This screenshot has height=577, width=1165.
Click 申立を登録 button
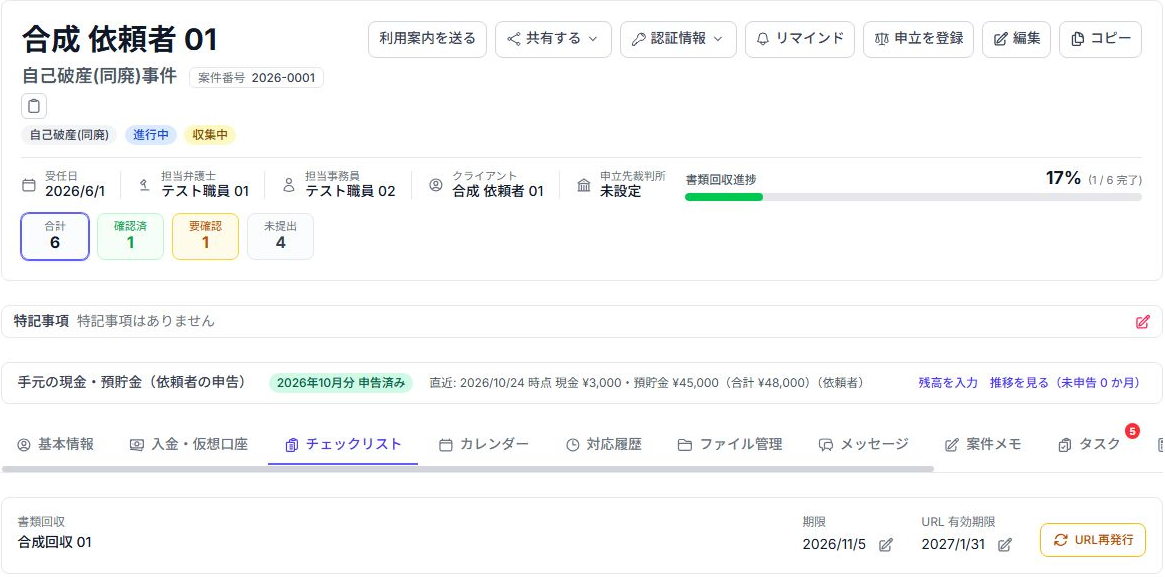click(x=918, y=39)
